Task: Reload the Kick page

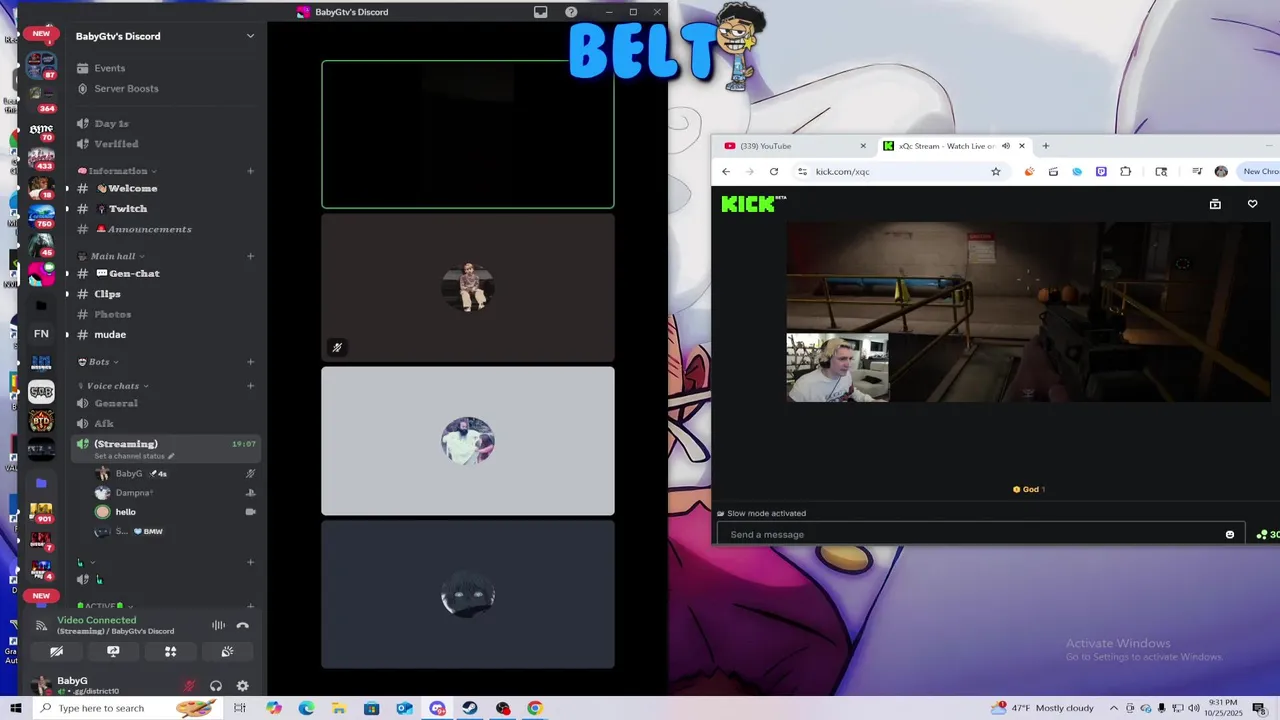Action: pos(773,171)
